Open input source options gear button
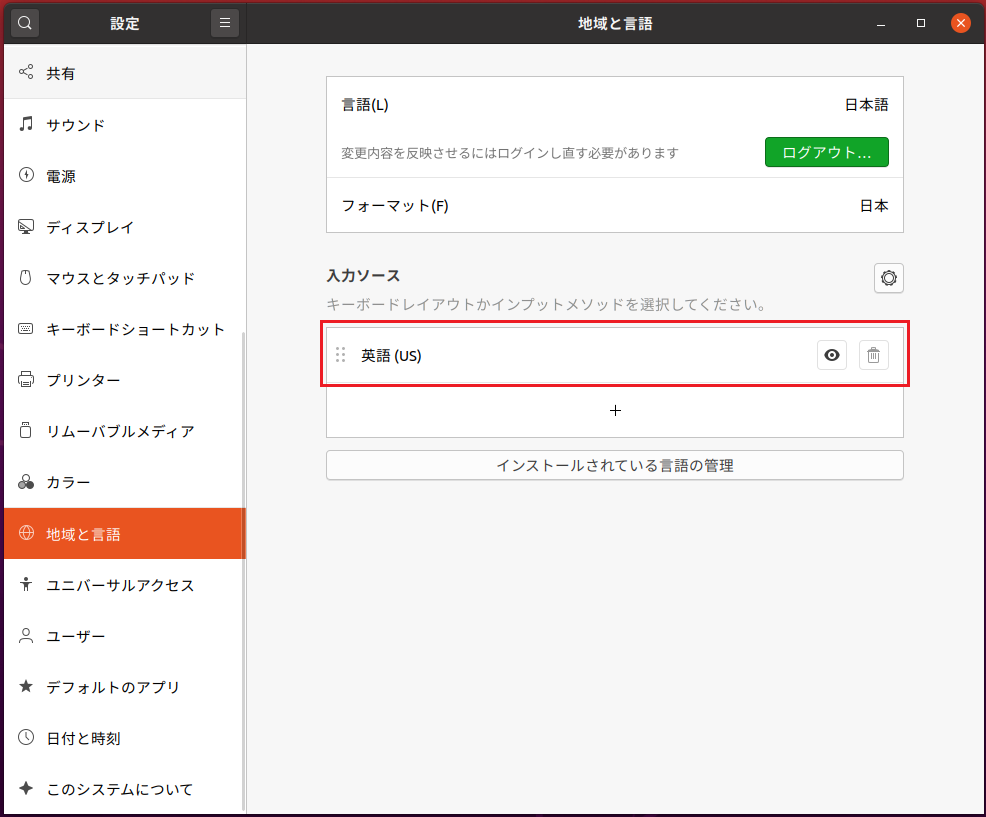986x817 pixels. point(889,278)
